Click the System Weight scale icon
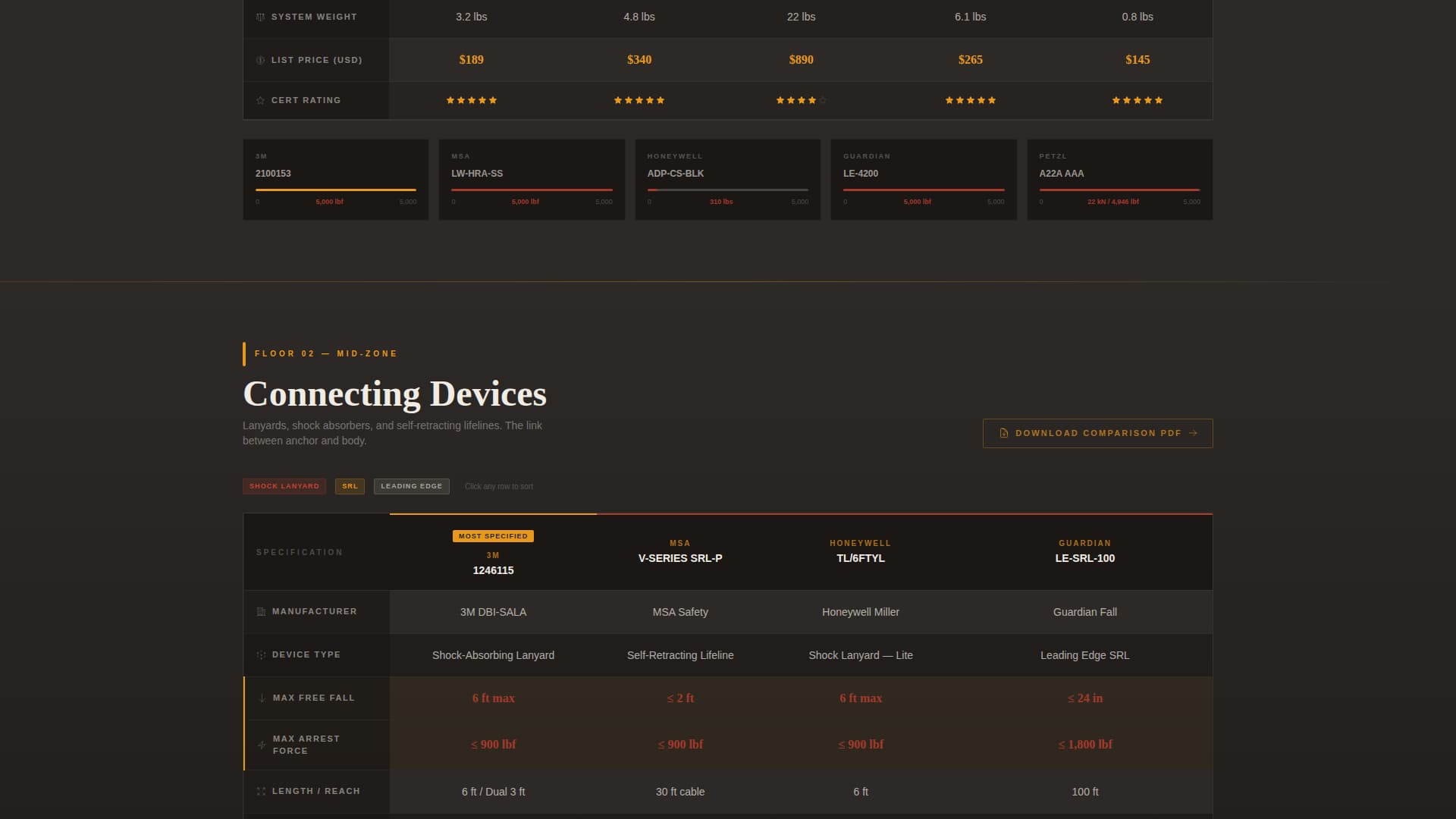 259,15
